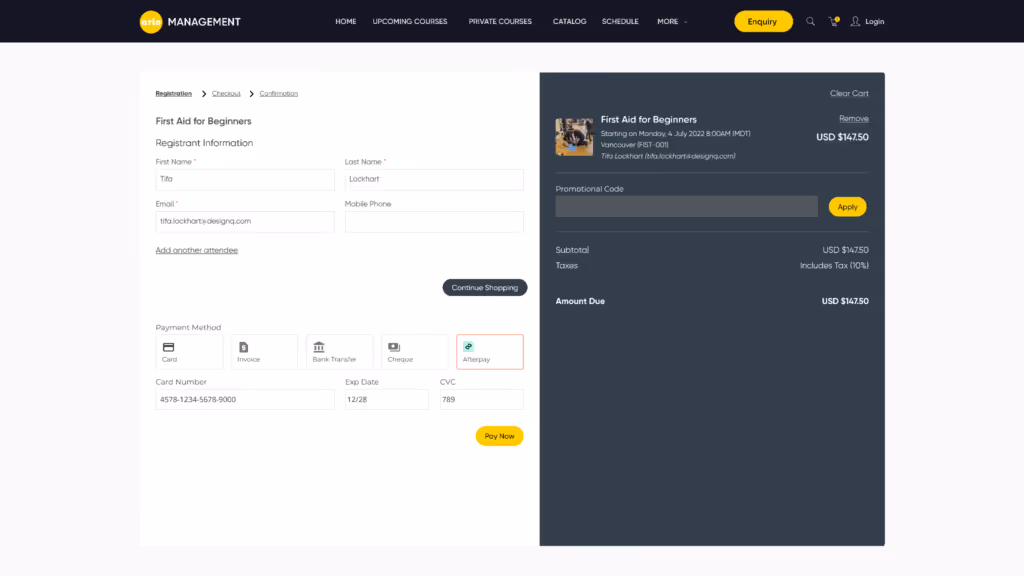Click Add another attendee link
The image size is (1024, 576).
click(197, 250)
